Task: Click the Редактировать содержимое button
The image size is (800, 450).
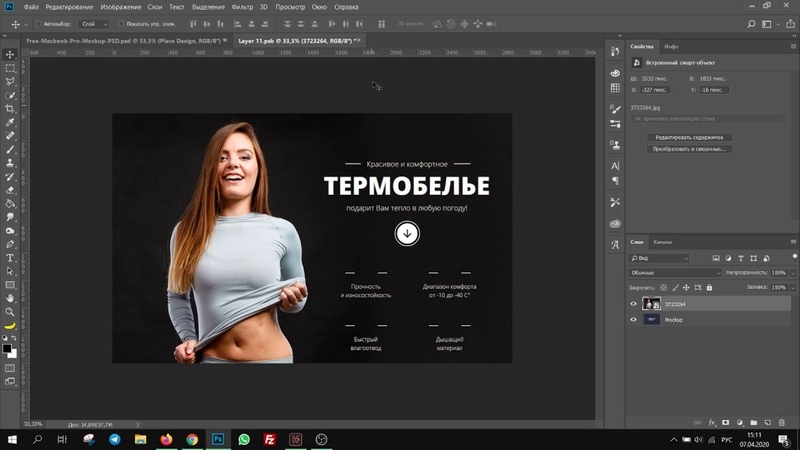Action: point(688,137)
